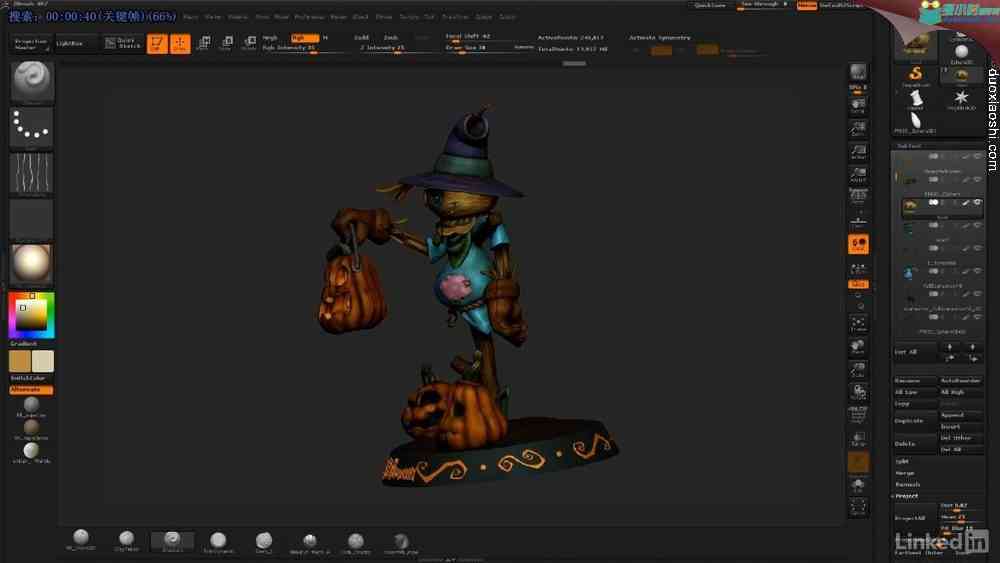
Task: Click Activate Symmetry
Action: [x=659, y=38]
